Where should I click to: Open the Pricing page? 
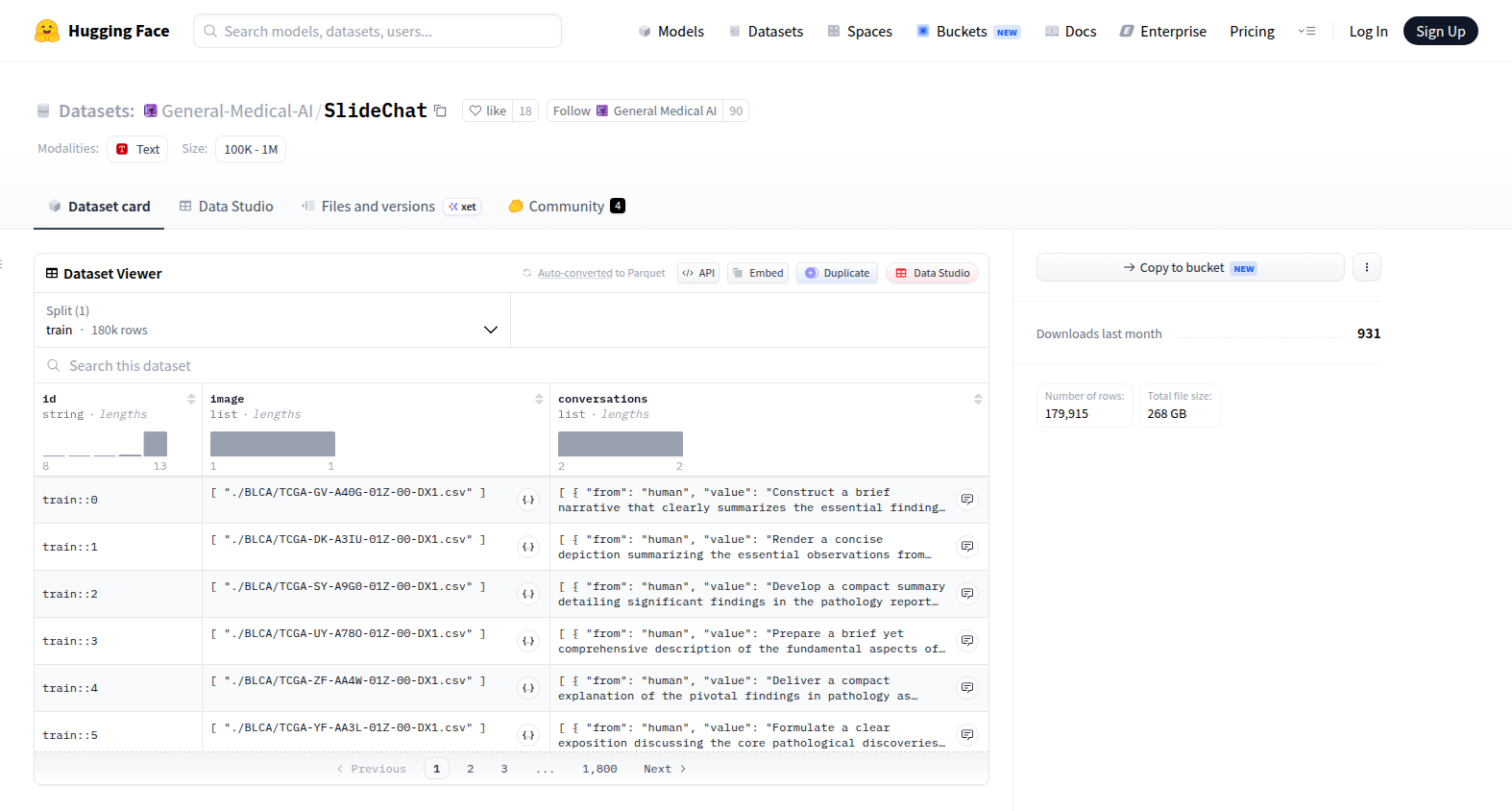(x=1252, y=31)
